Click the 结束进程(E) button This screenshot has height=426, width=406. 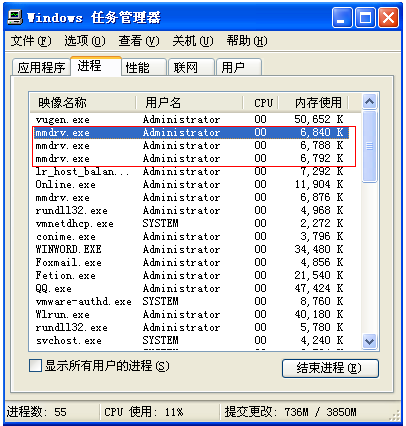(330, 368)
